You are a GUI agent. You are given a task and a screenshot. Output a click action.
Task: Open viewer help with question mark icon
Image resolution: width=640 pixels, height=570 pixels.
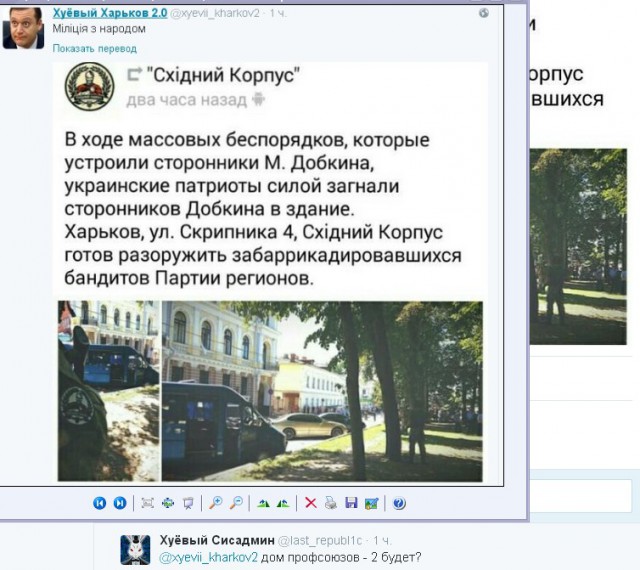[399, 503]
